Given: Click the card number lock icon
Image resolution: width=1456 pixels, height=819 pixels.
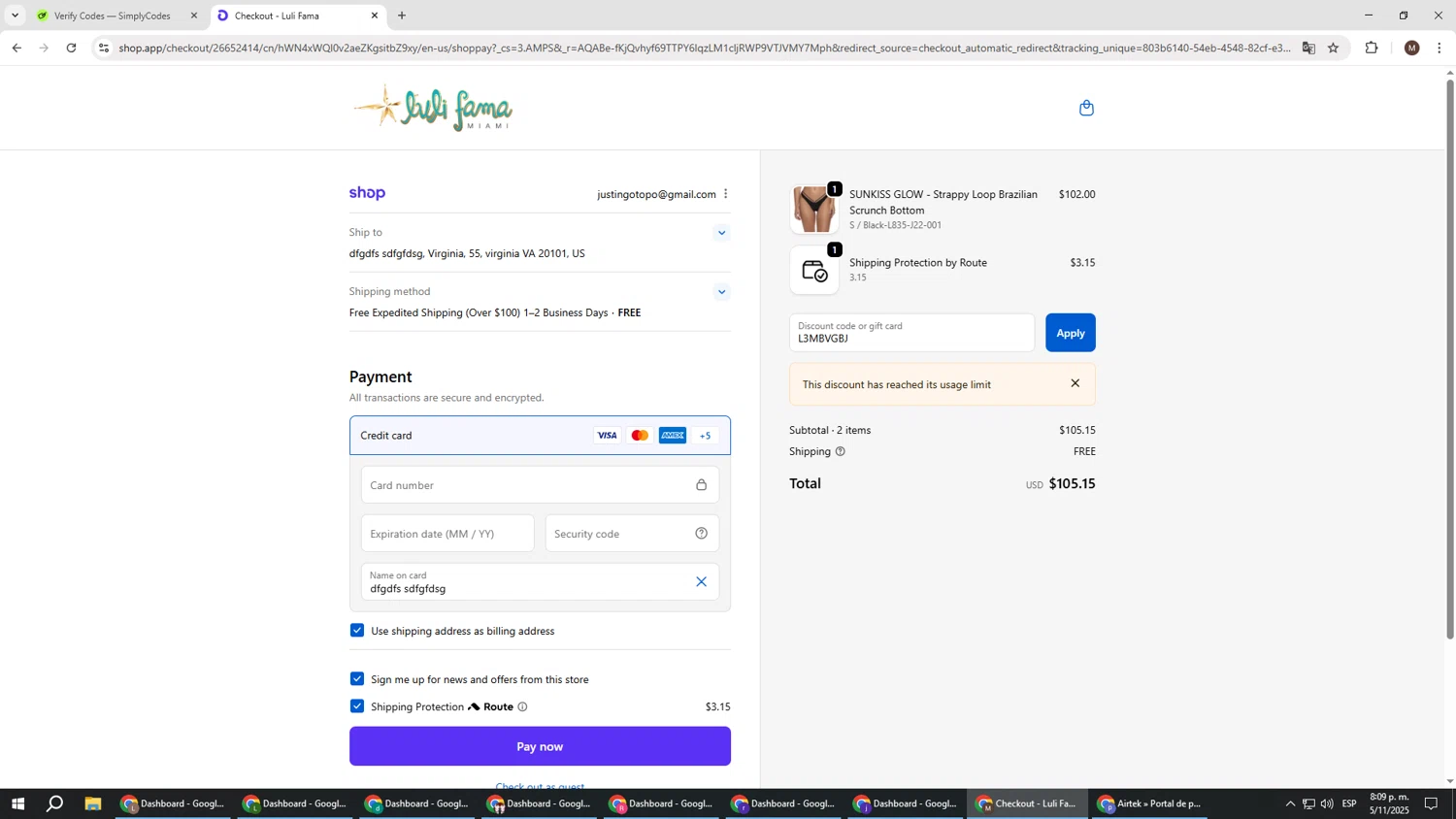Looking at the screenshot, I should (701, 485).
